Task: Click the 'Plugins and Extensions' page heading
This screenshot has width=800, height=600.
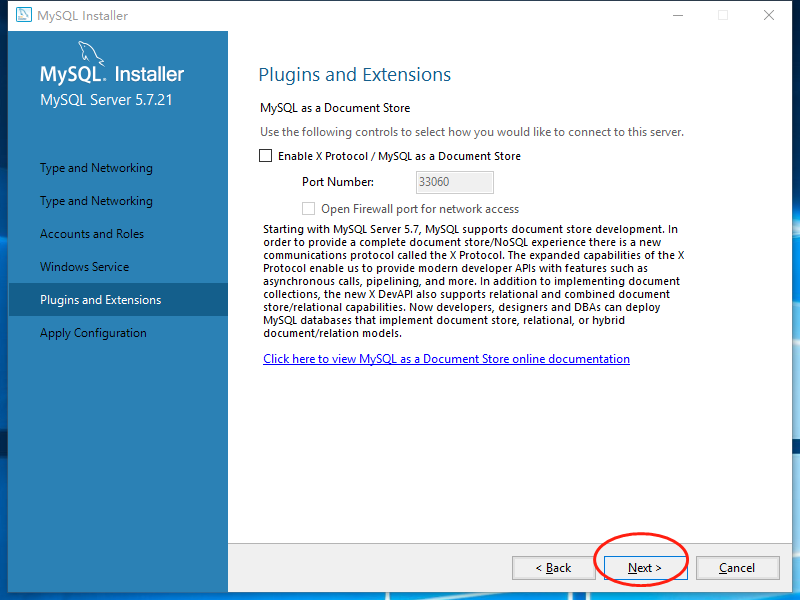Action: pyautogui.click(x=355, y=74)
